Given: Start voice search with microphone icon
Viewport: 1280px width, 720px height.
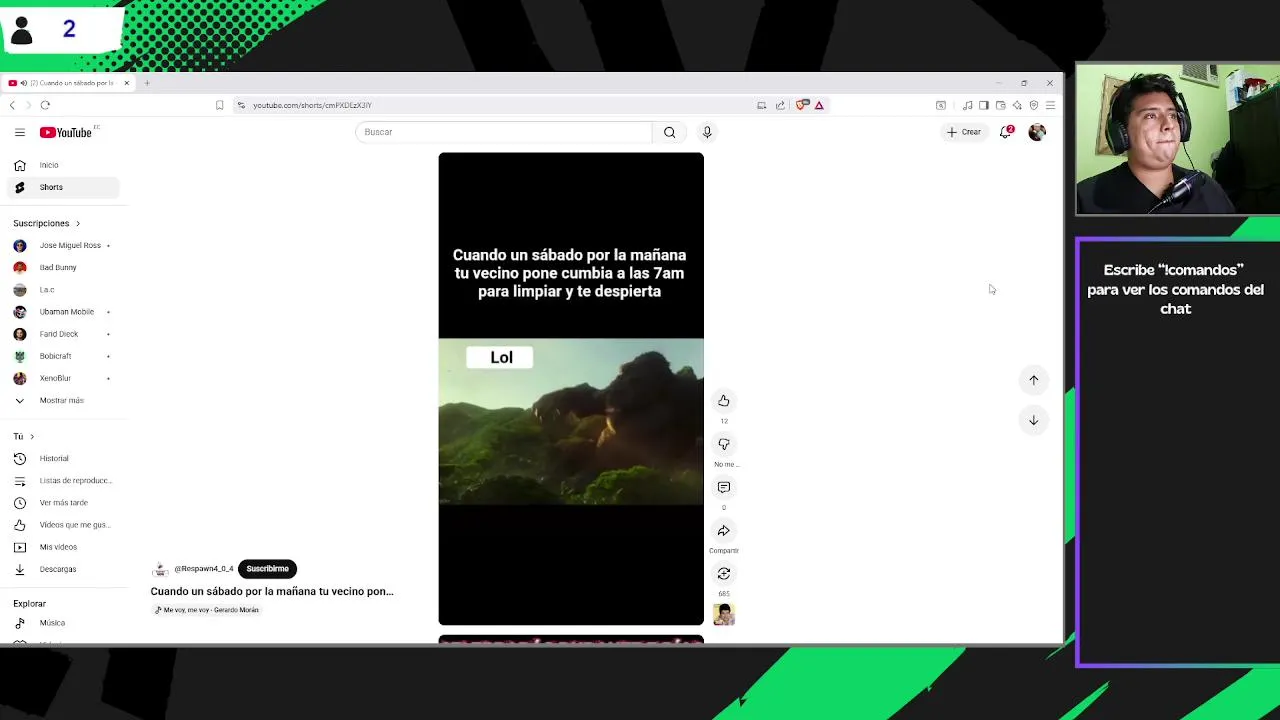Looking at the screenshot, I should pyautogui.click(x=707, y=132).
